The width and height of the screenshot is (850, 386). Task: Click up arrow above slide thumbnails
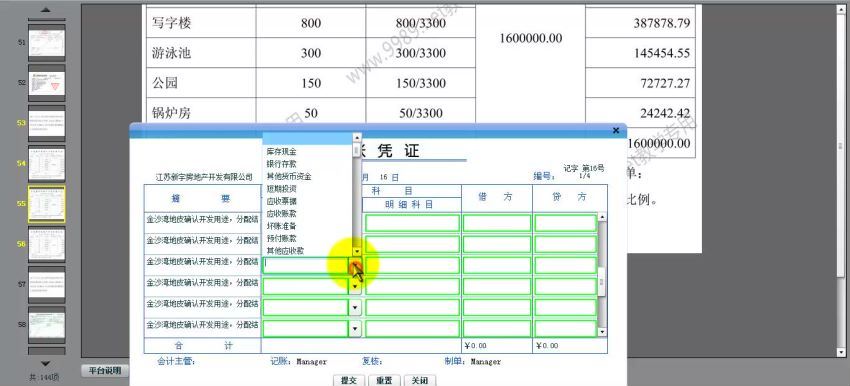pyautogui.click(x=46, y=10)
